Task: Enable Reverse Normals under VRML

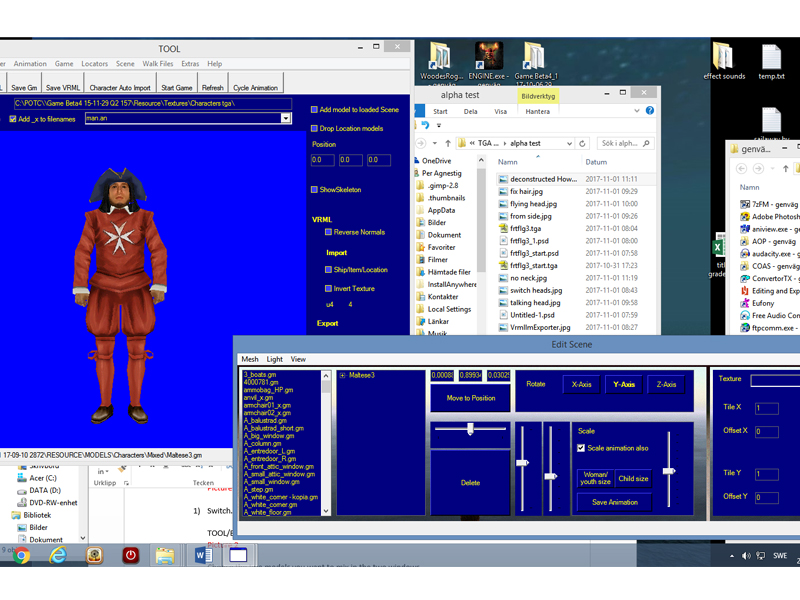Action: pyautogui.click(x=329, y=232)
